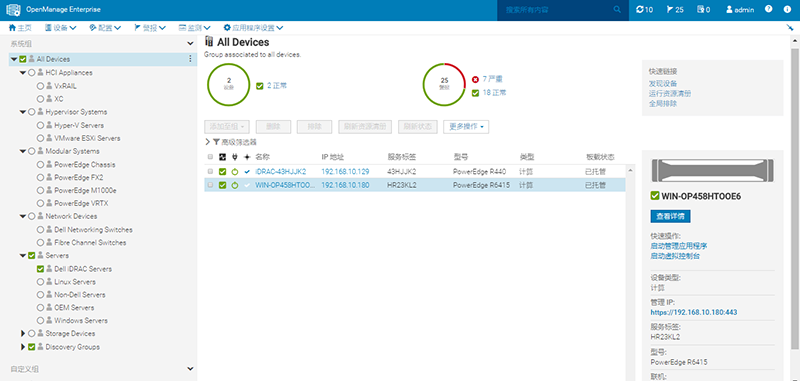
Task: Click the power icon of WIN-OP458HTOOE6 row
Action: 235,185
